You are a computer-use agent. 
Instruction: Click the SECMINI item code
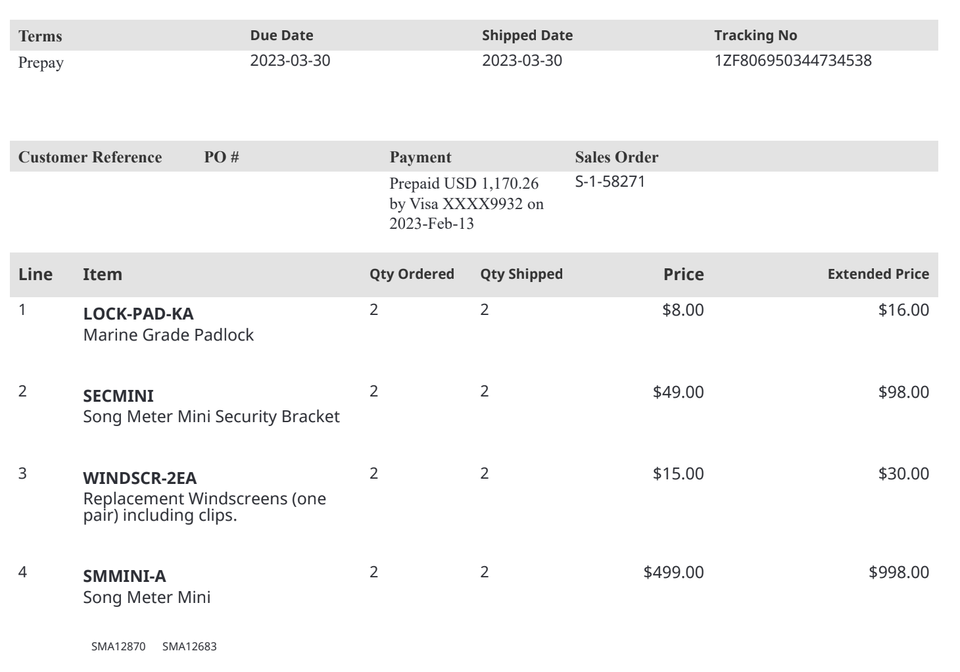pyautogui.click(x=118, y=396)
